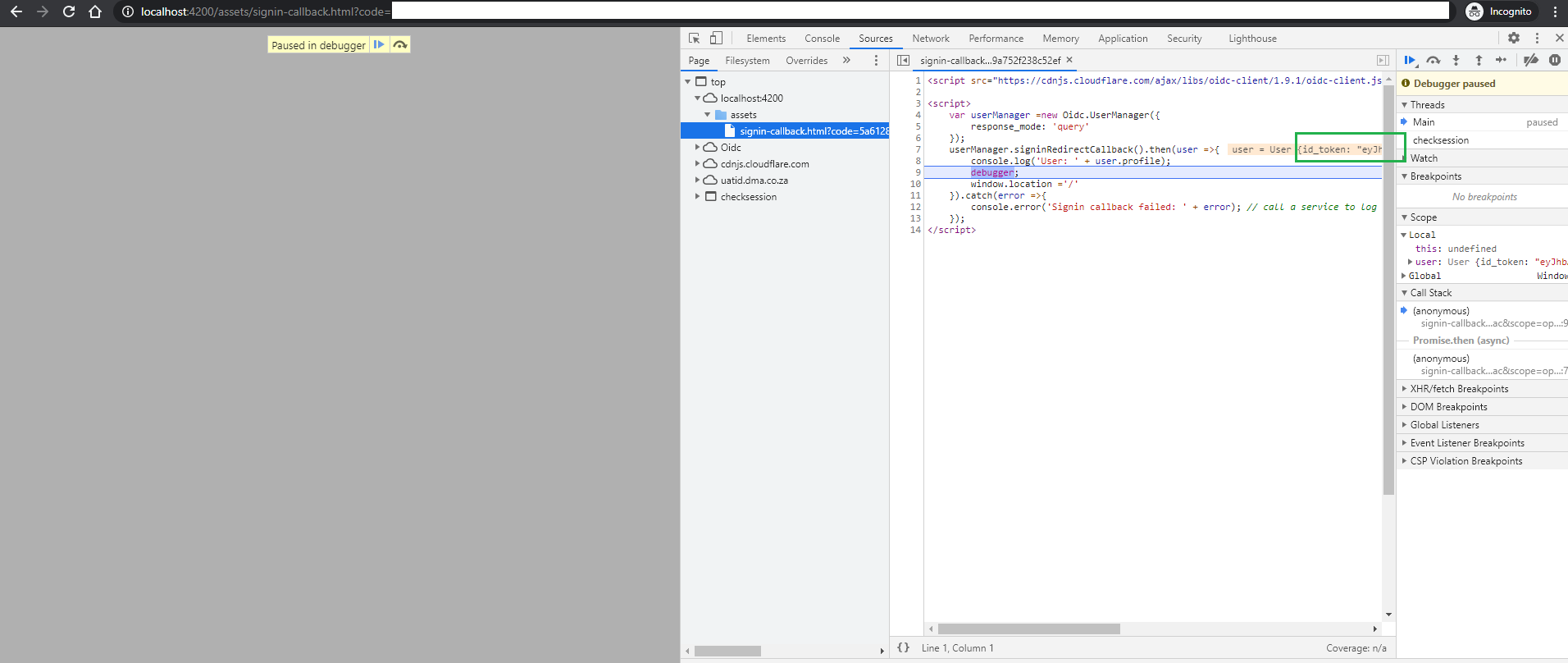
Task: Expand the checksession frame node
Action: point(698,197)
